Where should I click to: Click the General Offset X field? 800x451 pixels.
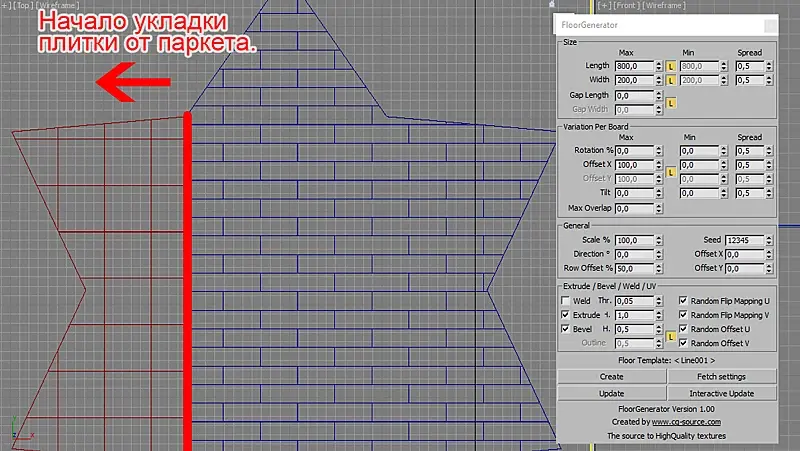pyautogui.click(x=744, y=255)
